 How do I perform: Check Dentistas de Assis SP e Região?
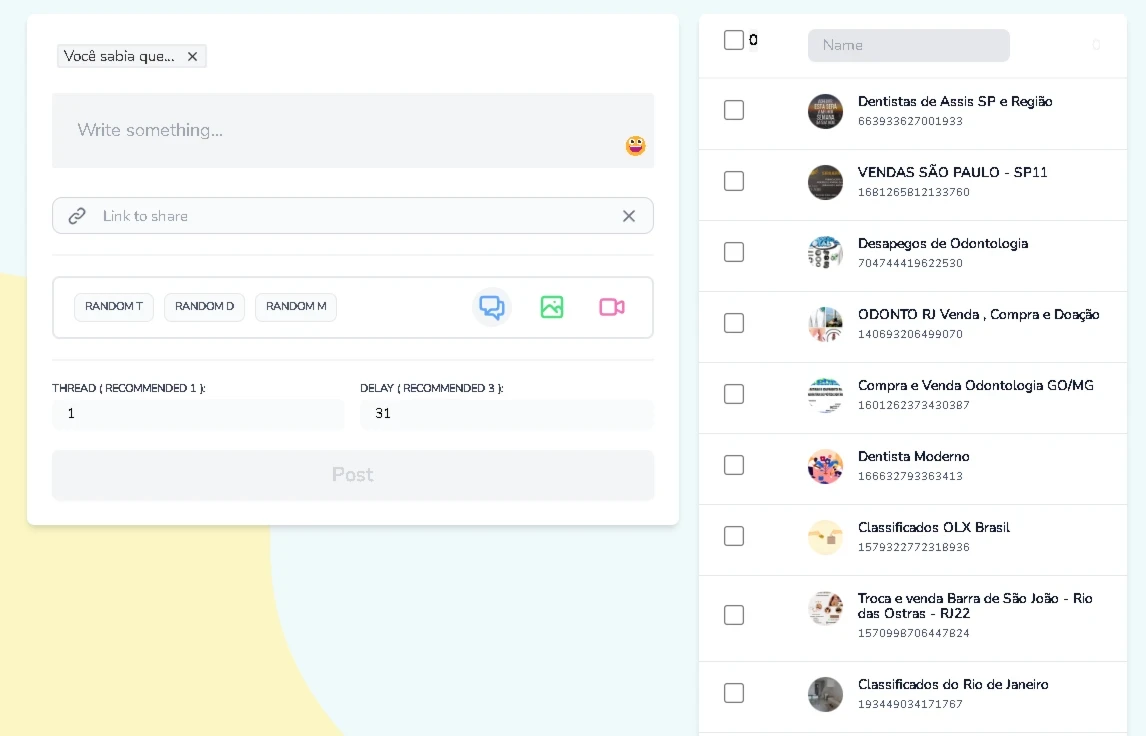[734, 110]
